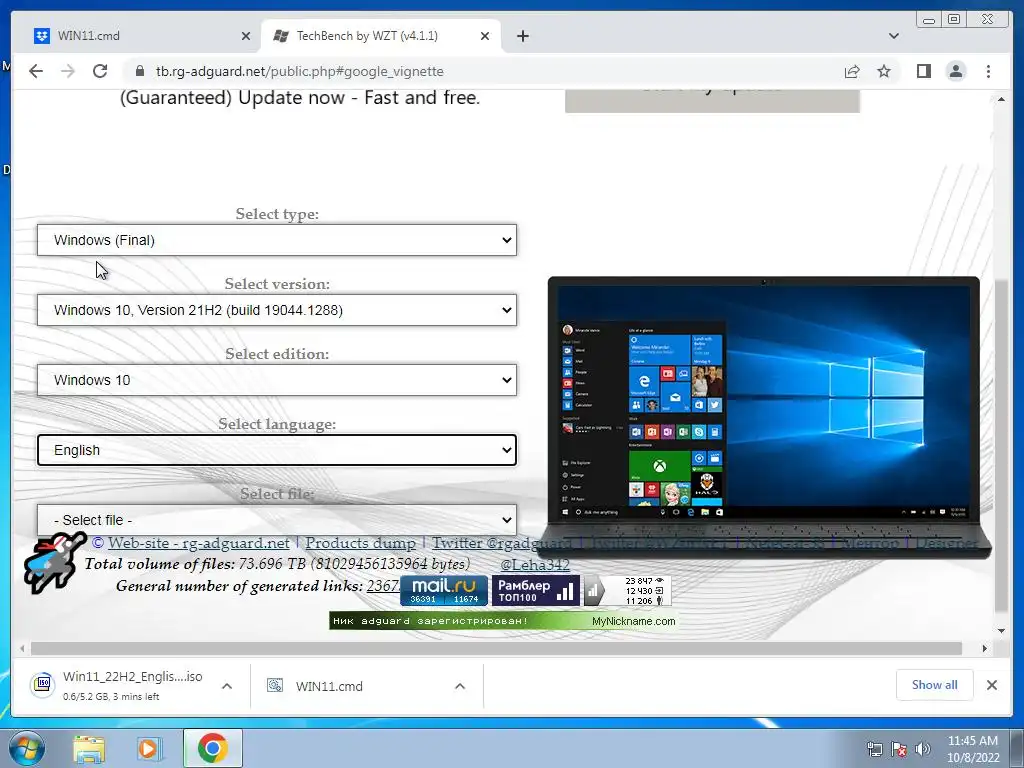Screen dimensions: 1024x768
Task: Click the Twitter @rgadguard link
Action: coord(502,543)
